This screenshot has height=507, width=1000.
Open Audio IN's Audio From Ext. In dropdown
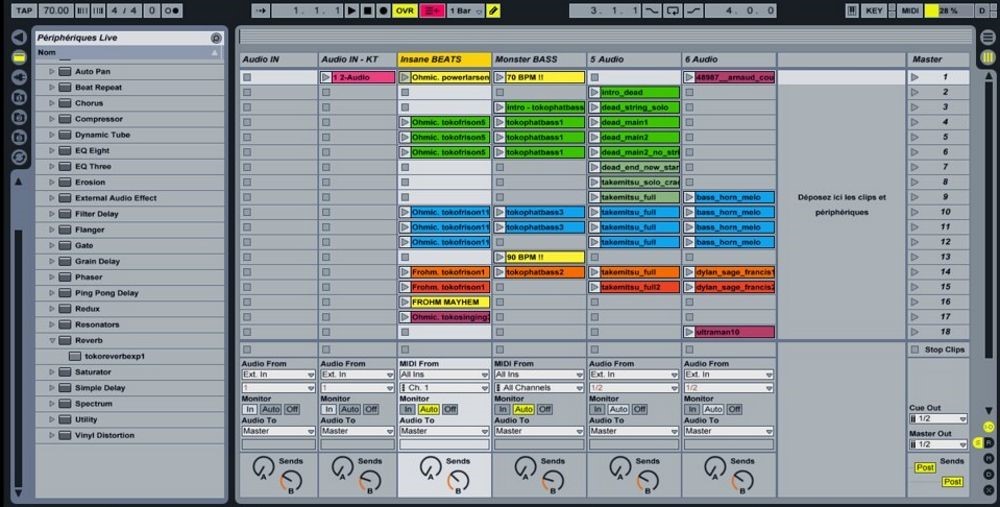pos(278,374)
